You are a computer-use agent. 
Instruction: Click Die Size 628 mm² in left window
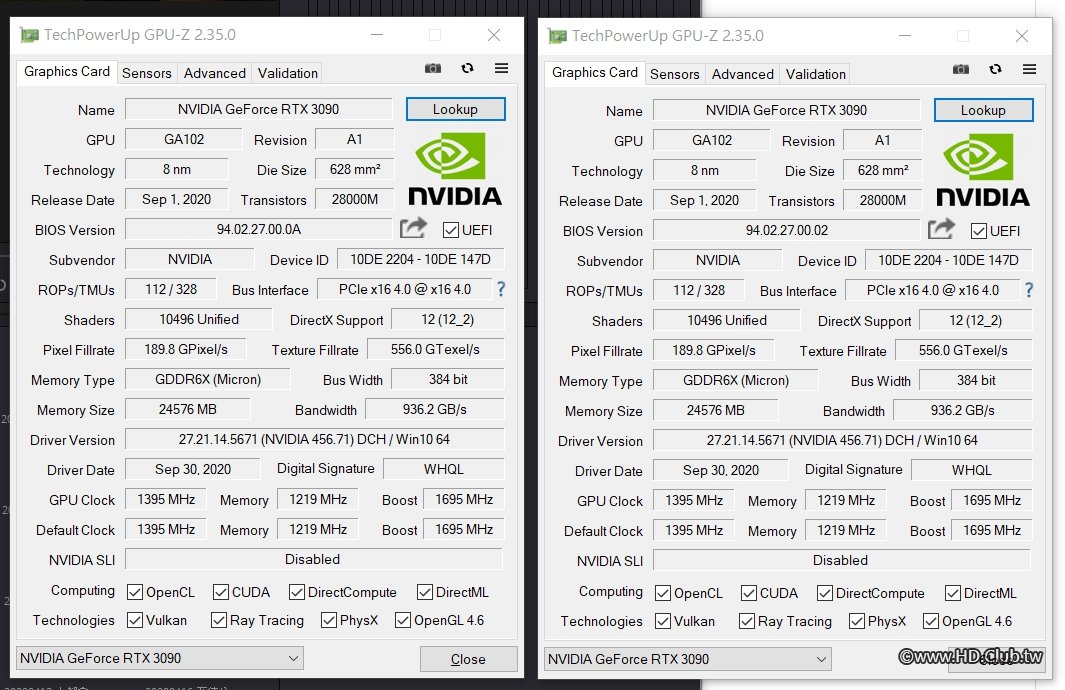click(355, 169)
